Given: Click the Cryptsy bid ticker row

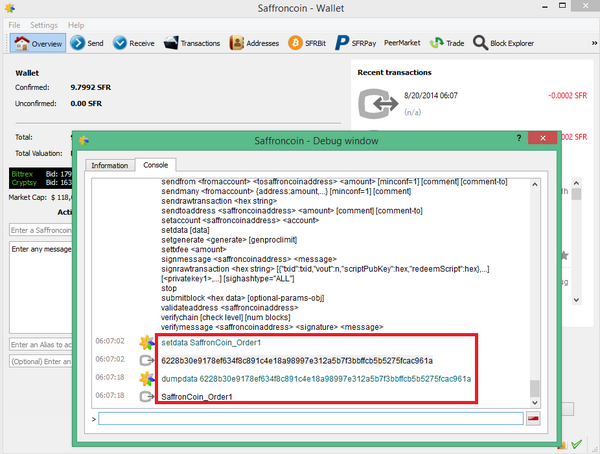Looking at the screenshot, I should click(x=41, y=183).
